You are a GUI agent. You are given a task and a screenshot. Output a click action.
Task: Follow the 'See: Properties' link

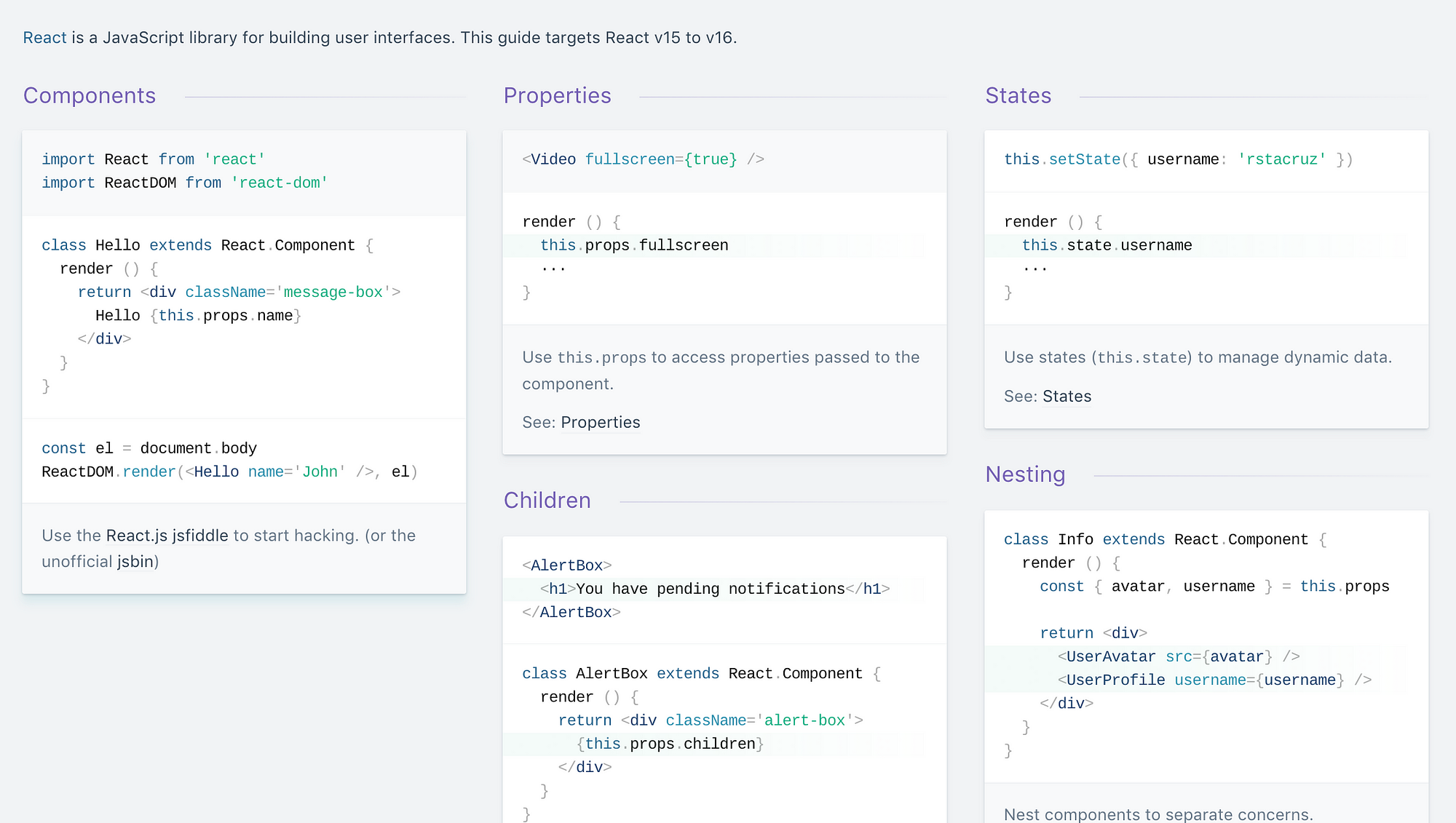point(600,423)
